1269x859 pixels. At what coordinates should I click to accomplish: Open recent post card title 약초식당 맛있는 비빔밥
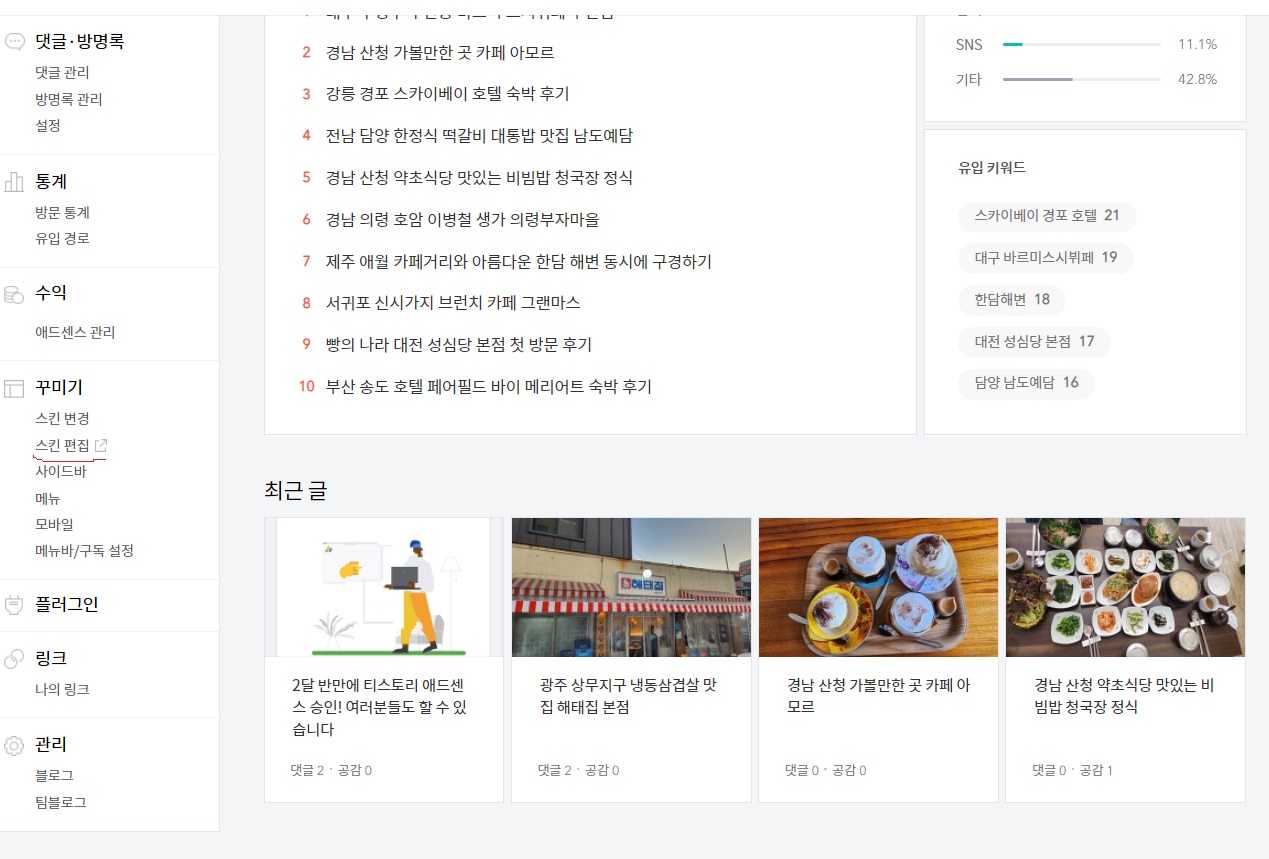pos(1124,697)
